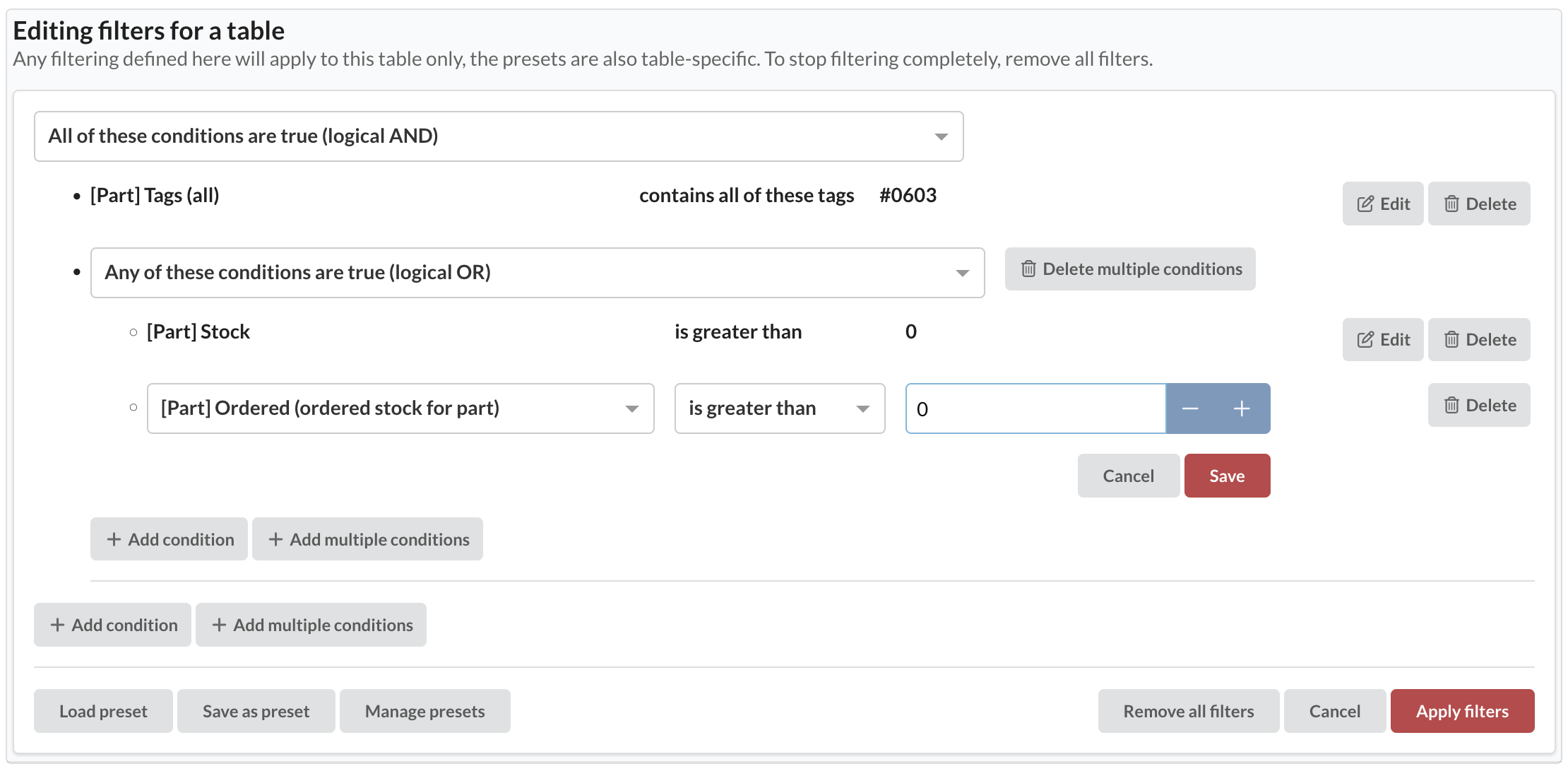Viewport: 1568px width, 776px height.
Task: Click Save as preset
Action: pyautogui.click(x=256, y=711)
